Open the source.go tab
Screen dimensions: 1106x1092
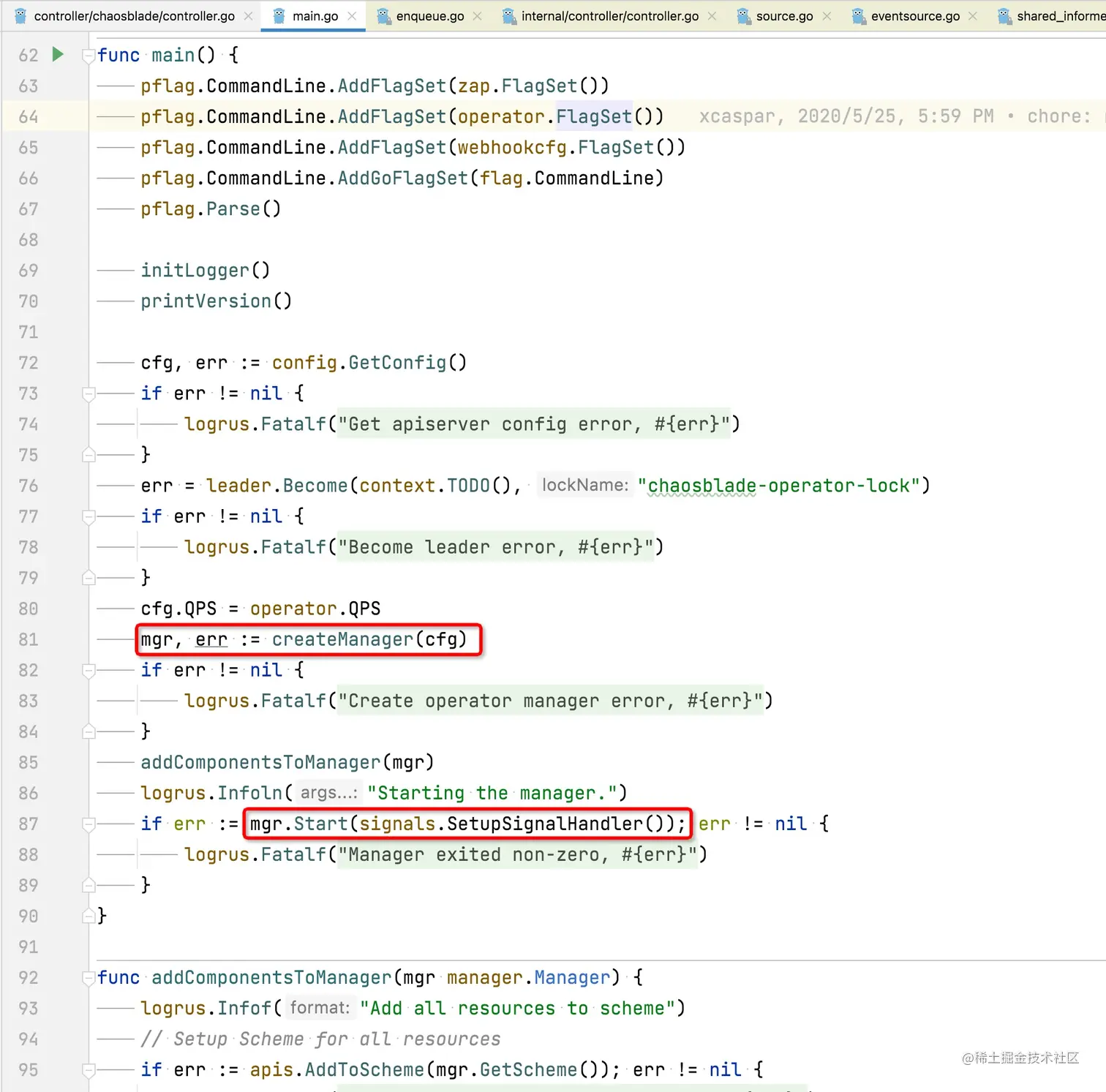[784, 16]
